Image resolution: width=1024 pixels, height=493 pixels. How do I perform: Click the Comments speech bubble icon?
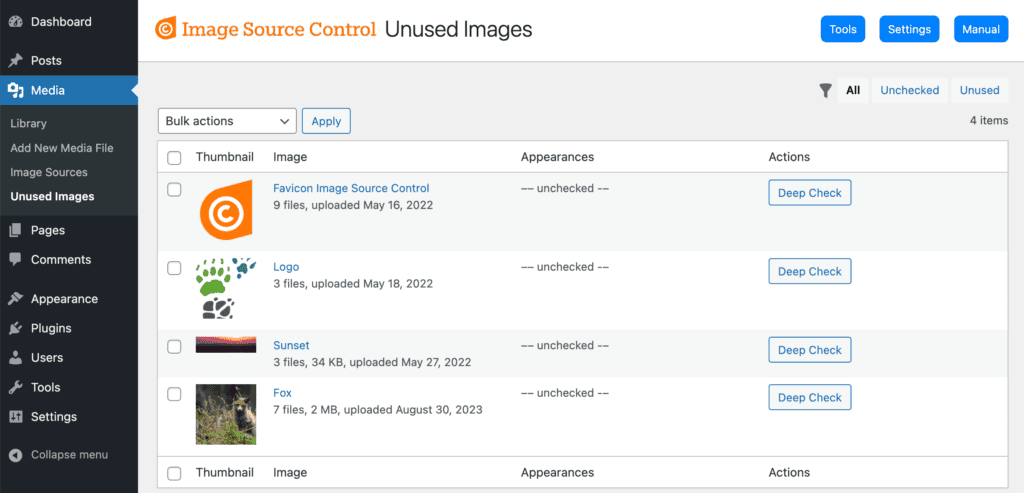point(16,259)
